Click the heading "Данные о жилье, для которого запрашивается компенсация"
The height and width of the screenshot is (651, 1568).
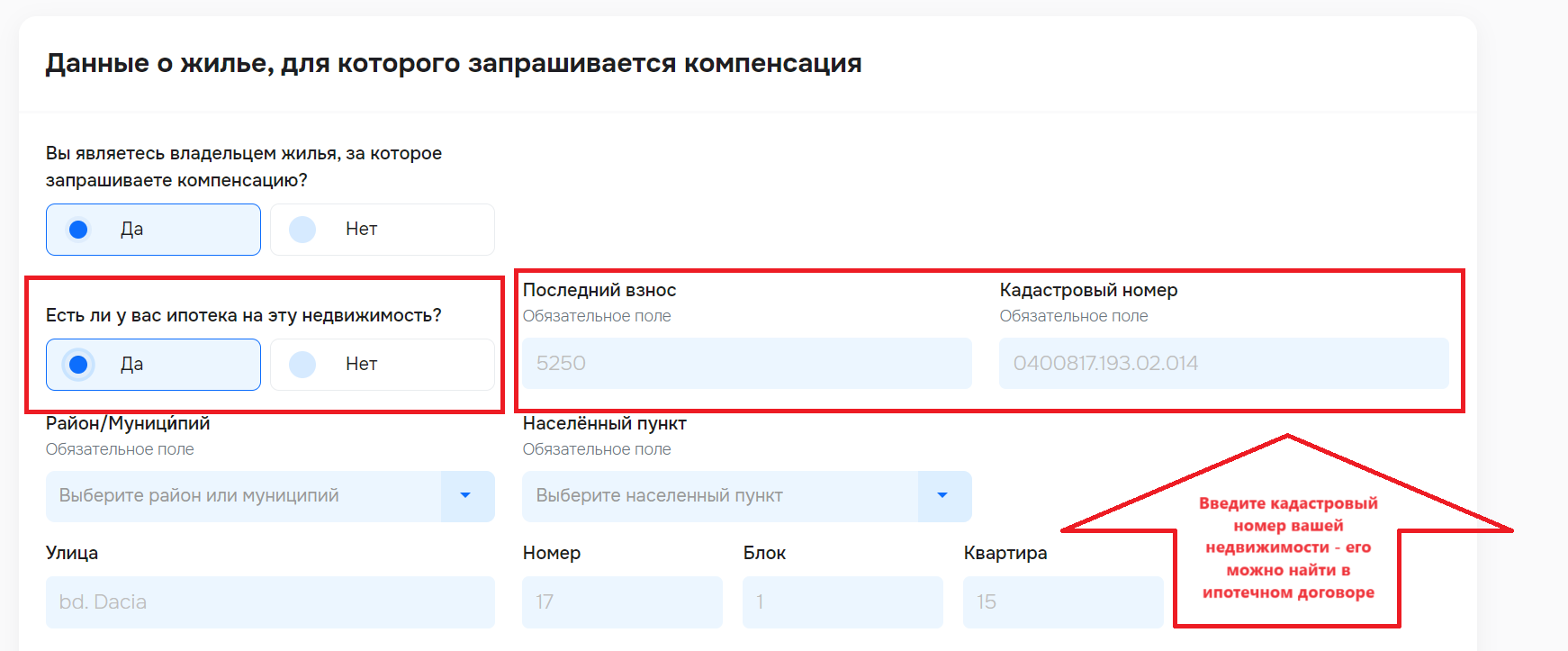click(x=454, y=64)
